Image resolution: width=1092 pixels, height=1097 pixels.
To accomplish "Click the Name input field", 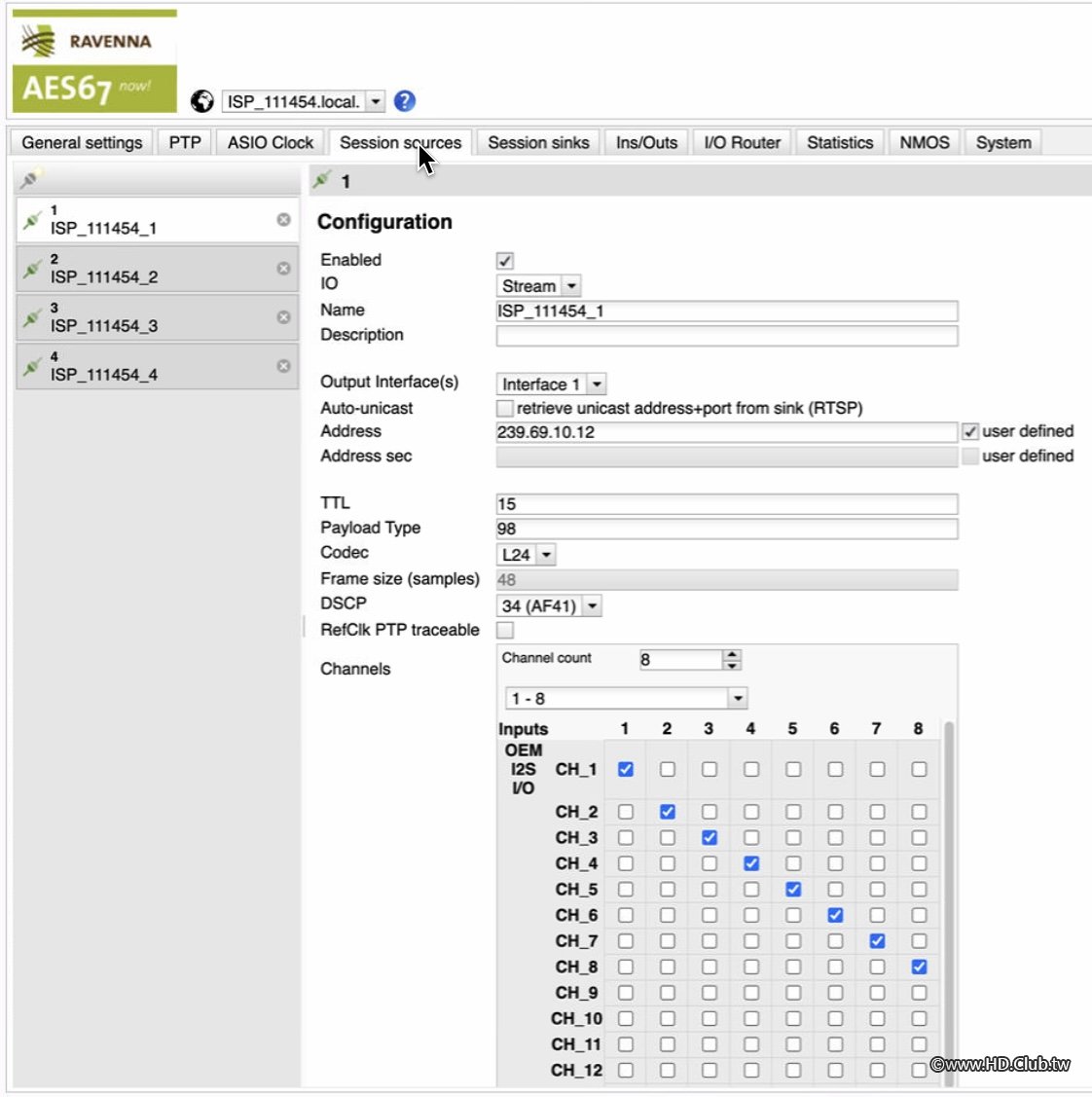I will coord(727,311).
